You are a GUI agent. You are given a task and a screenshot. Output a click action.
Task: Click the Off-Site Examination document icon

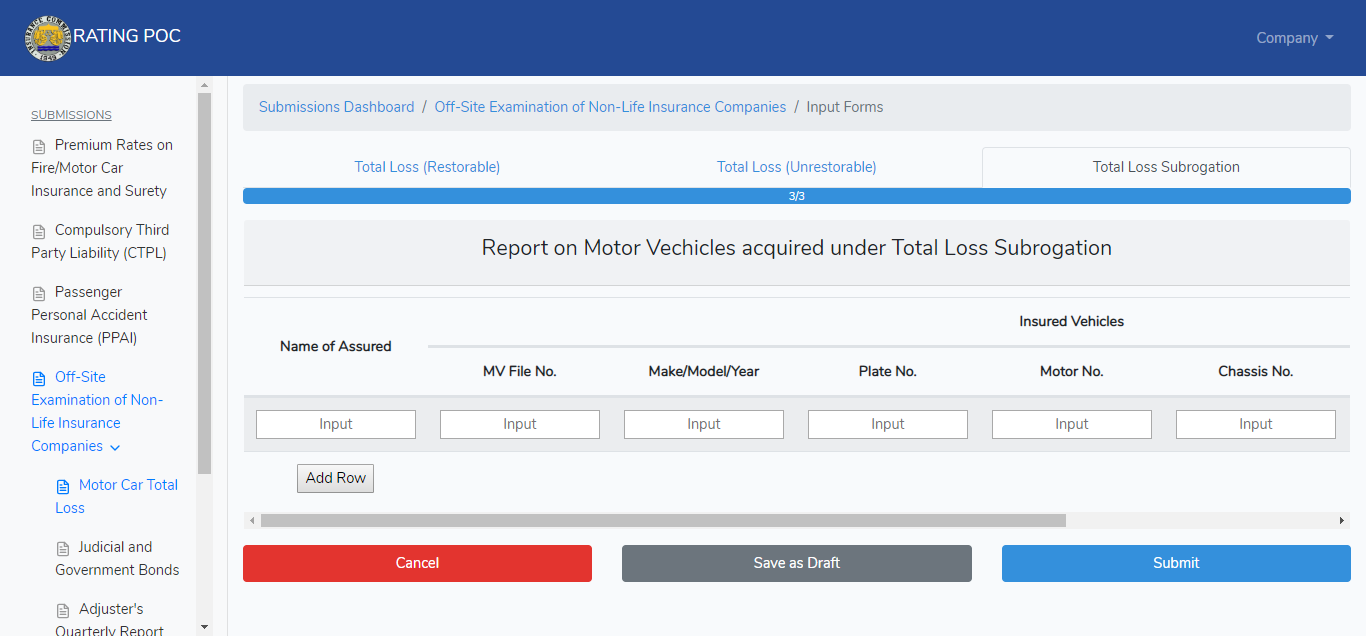coord(40,379)
